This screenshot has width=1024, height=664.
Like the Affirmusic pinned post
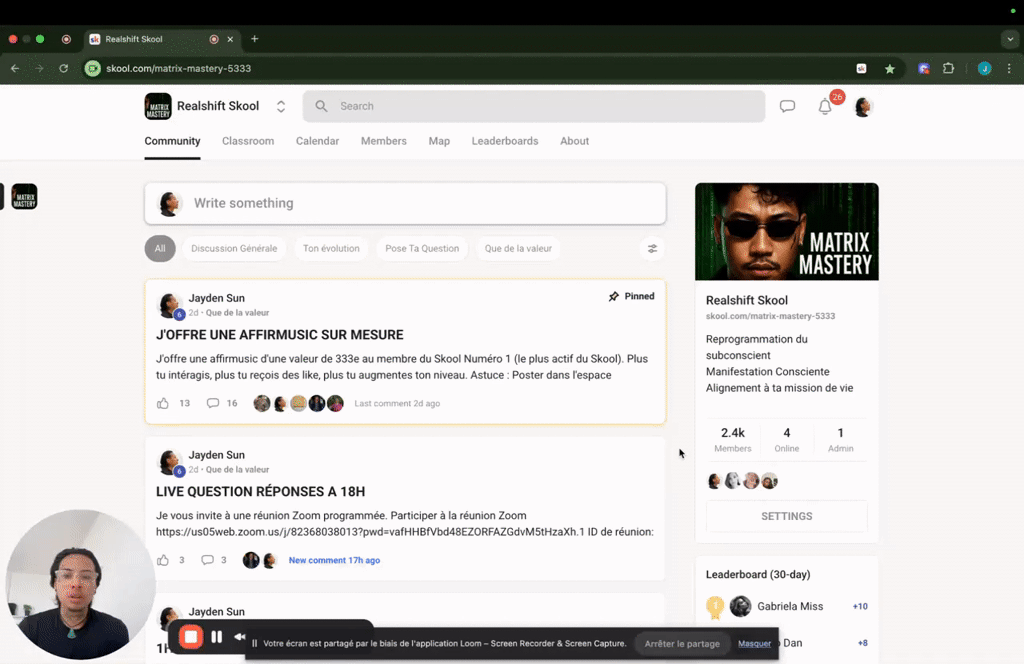point(163,403)
